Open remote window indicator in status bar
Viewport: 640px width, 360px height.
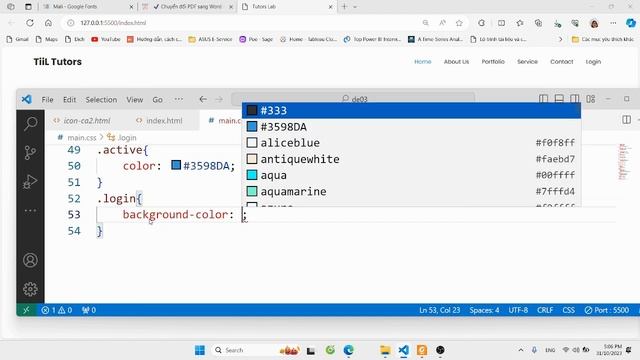tap(27, 310)
